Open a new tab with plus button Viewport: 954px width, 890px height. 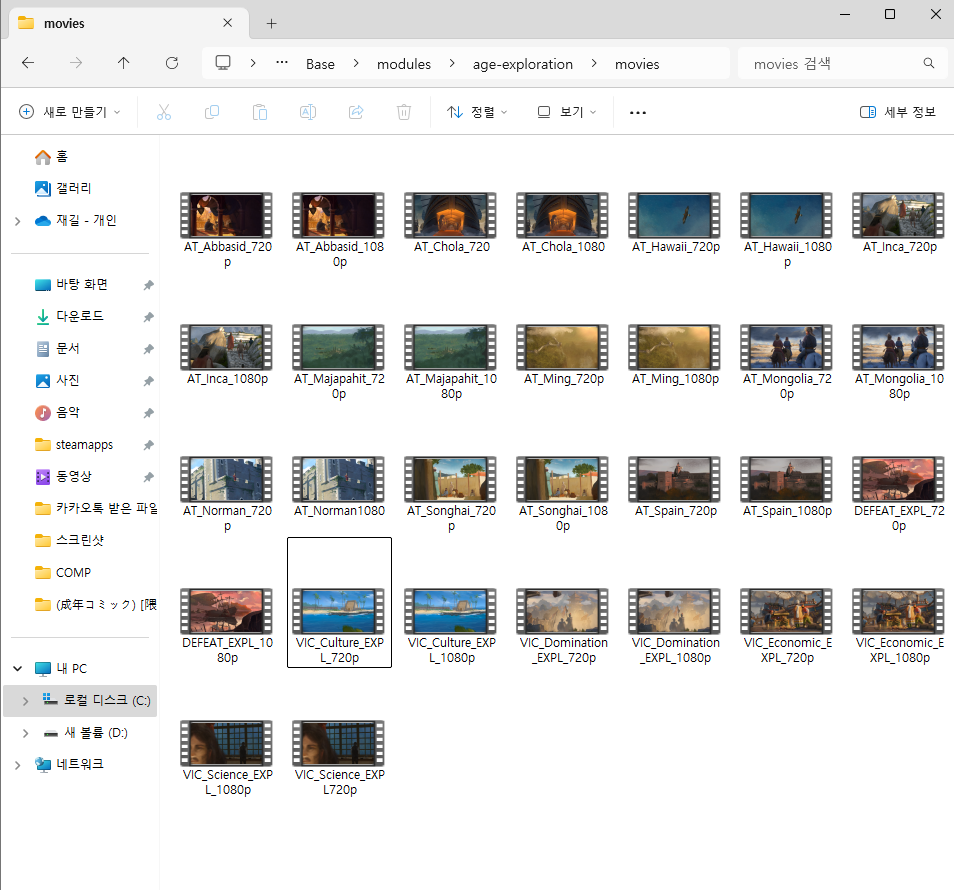click(x=271, y=23)
